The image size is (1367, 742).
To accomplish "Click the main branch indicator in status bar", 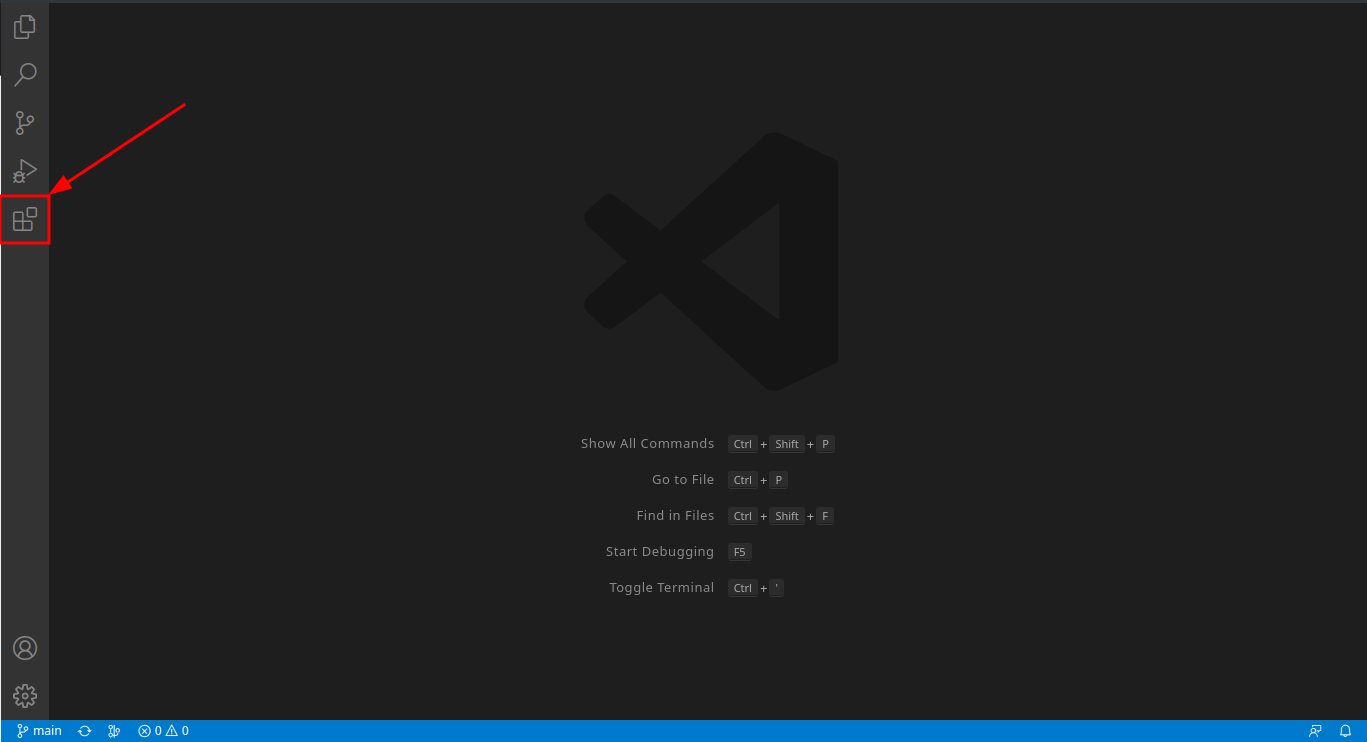I will [39, 731].
